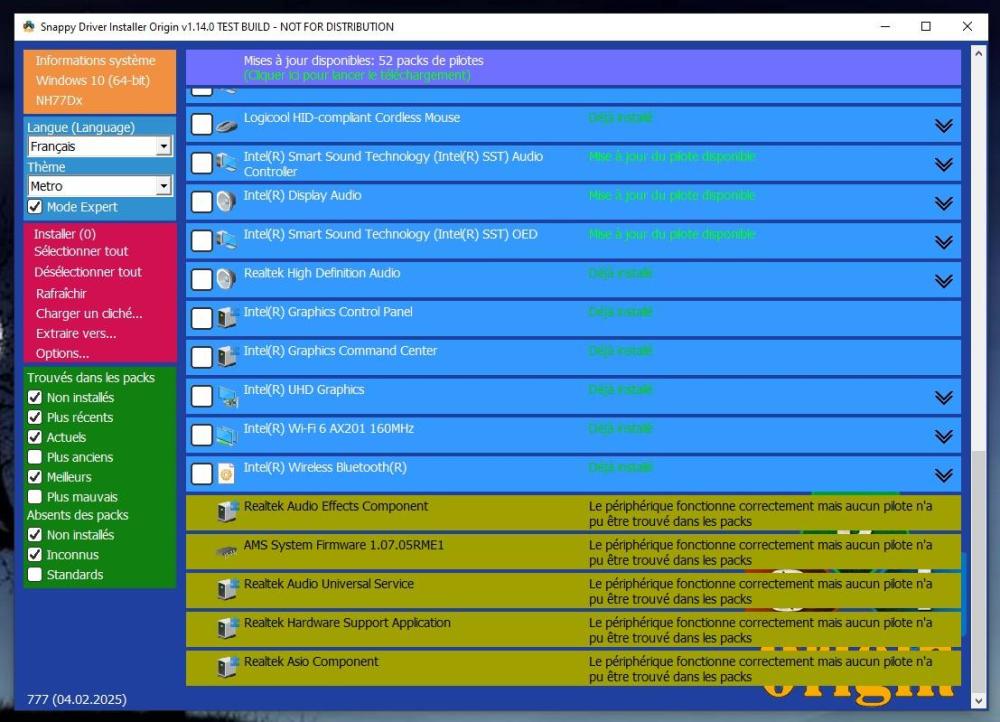
Task: Click the Bluetooth icon for Intel(R) Wireless Bluetooth(R)
Action: (227, 474)
